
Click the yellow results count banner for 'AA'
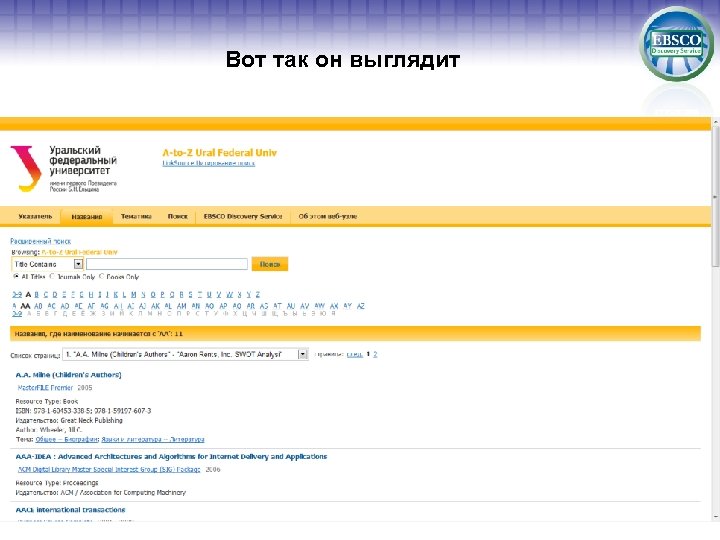(x=355, y=334)
